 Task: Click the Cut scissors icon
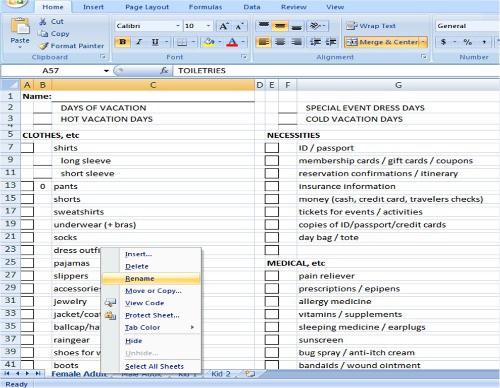pos(43,22)
